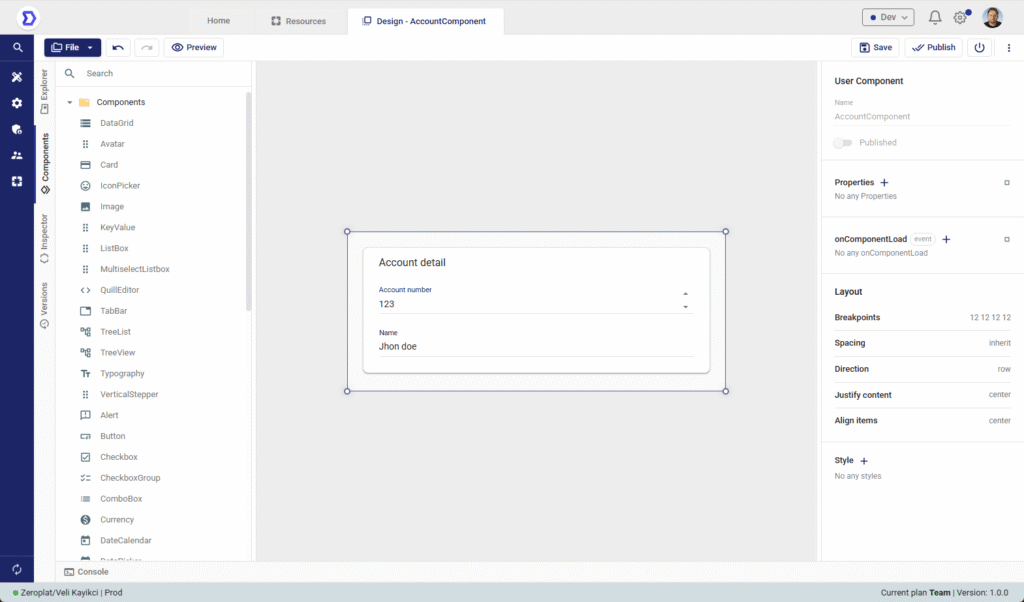Viewport: 1024px width, 602px height.
Task: Collapse the Components tree folder
Action: [x=70, y=103]
